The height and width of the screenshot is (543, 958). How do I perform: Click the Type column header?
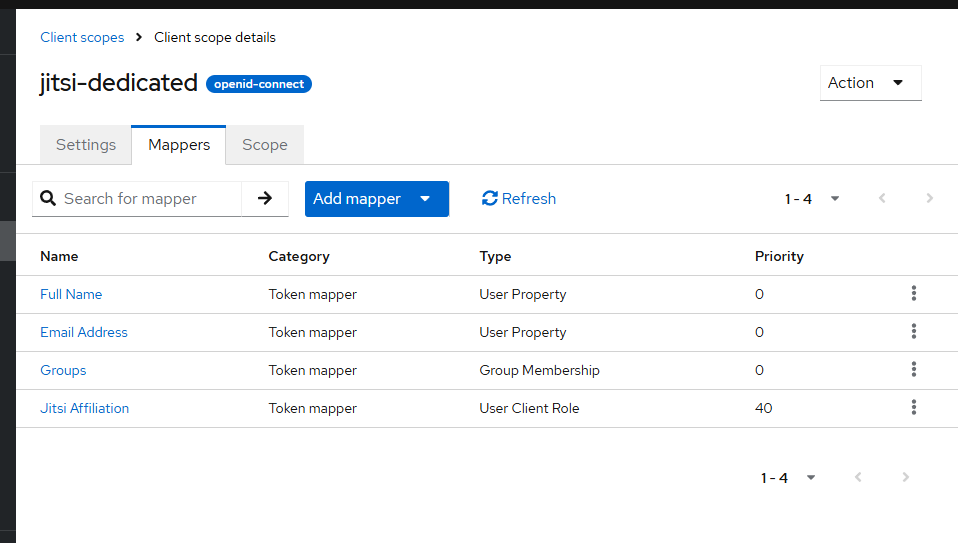pos(495,256)
